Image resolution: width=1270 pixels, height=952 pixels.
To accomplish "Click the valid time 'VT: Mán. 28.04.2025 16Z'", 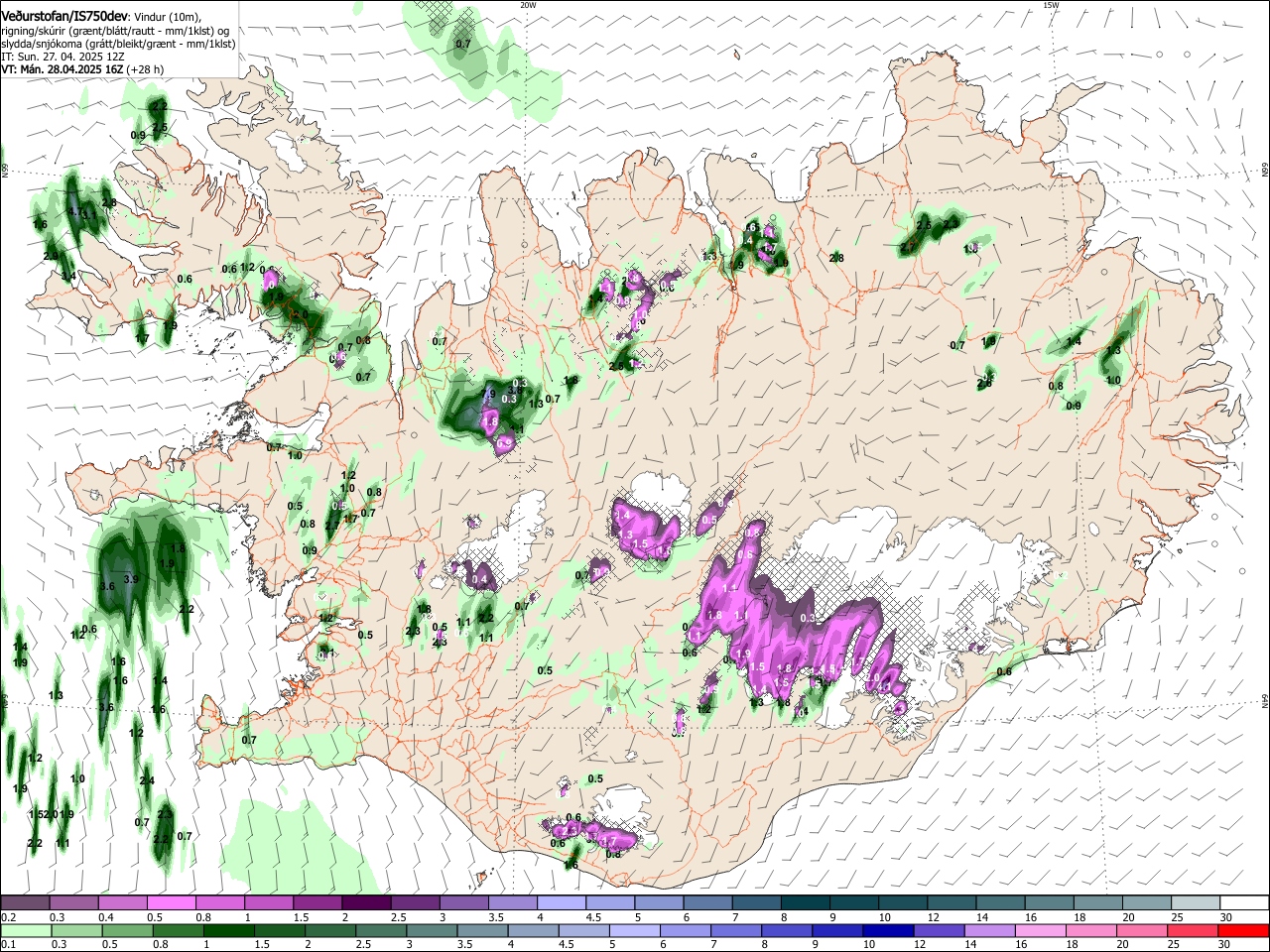I will tap(62, 69).
